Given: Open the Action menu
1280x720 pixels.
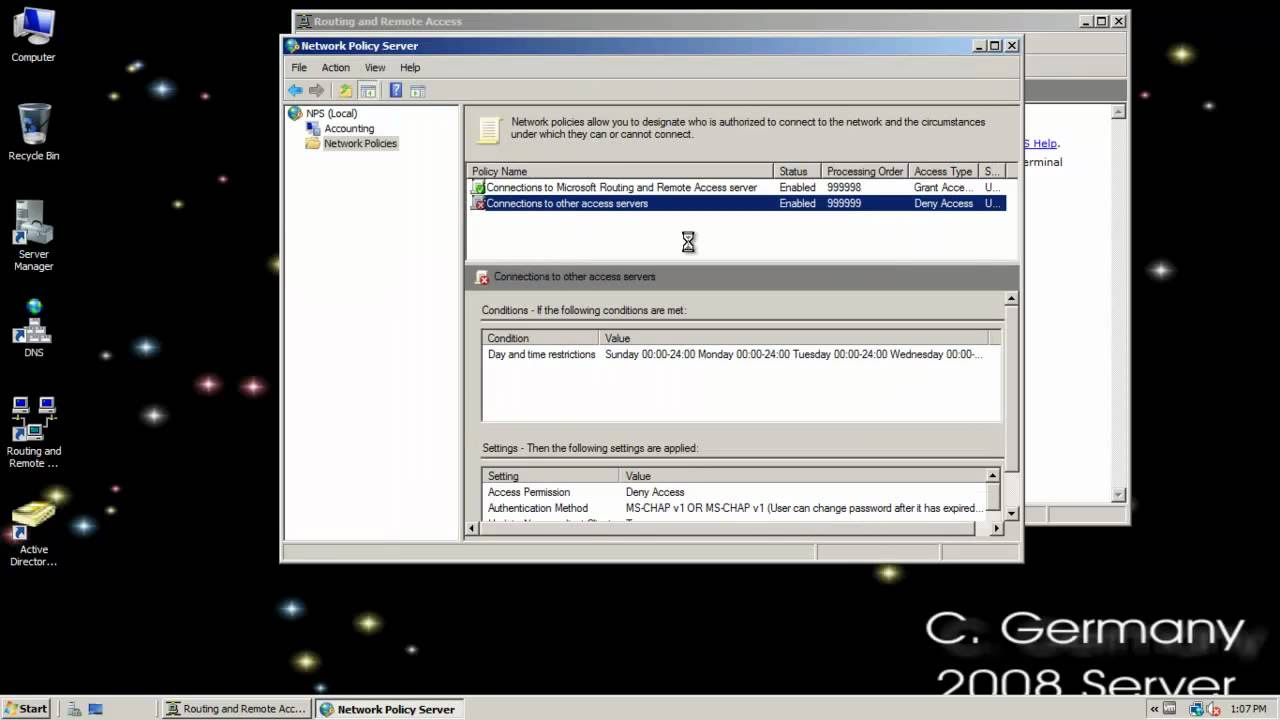Looking at the screenshot, I should [335, 67].
